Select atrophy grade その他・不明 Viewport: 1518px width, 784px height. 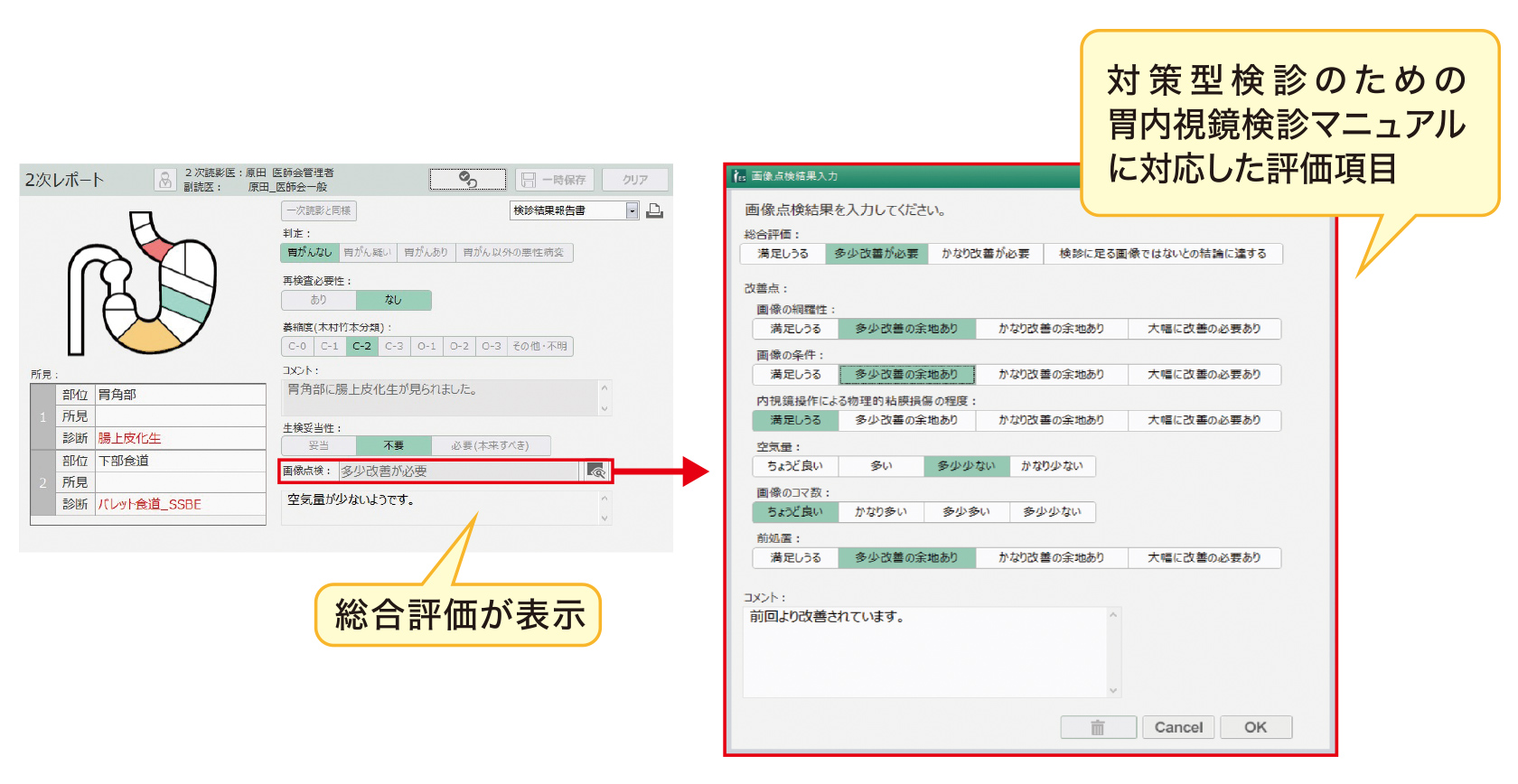[x=539, y=346]
